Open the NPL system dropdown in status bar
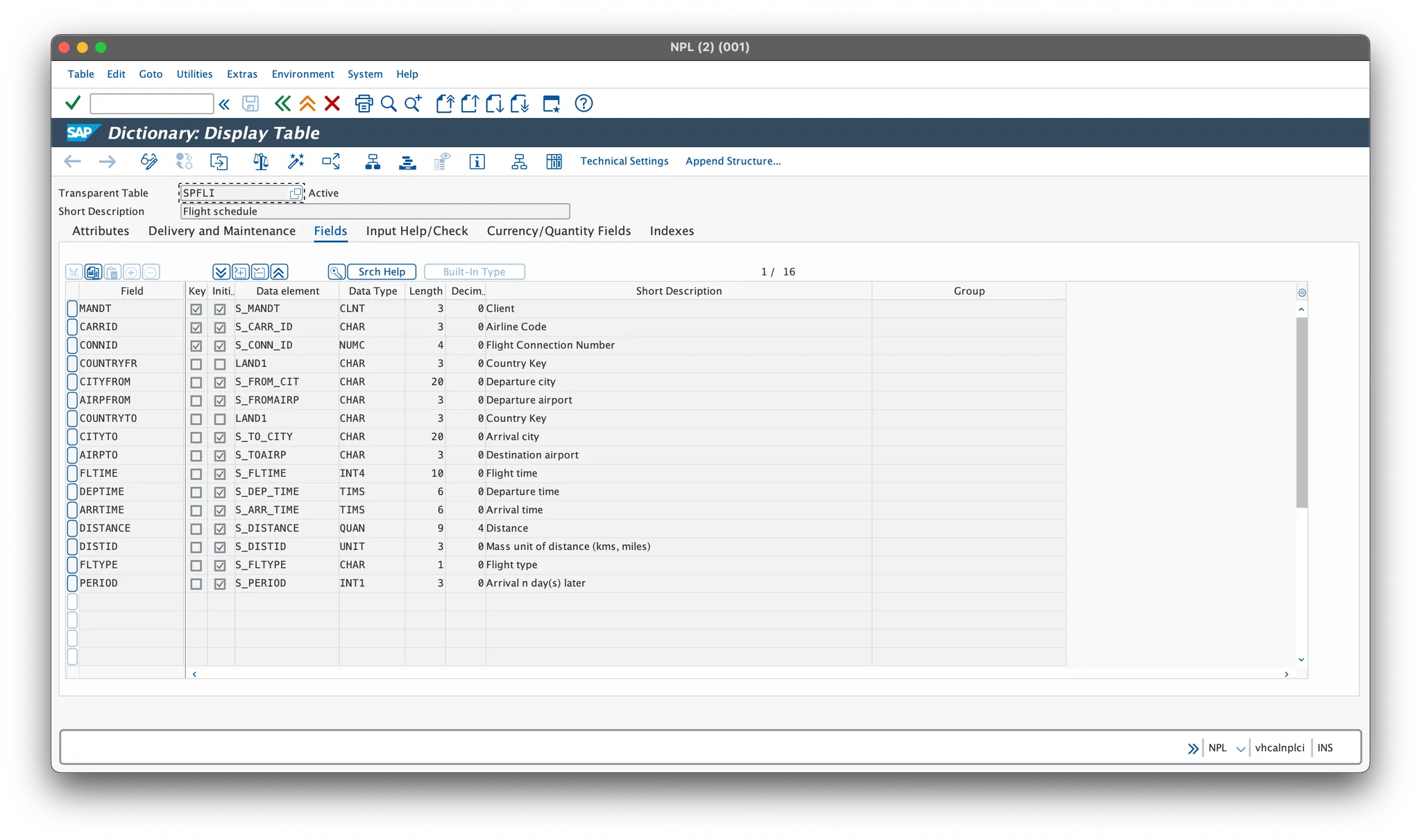1421x840 pixels. click(1241, 748)
